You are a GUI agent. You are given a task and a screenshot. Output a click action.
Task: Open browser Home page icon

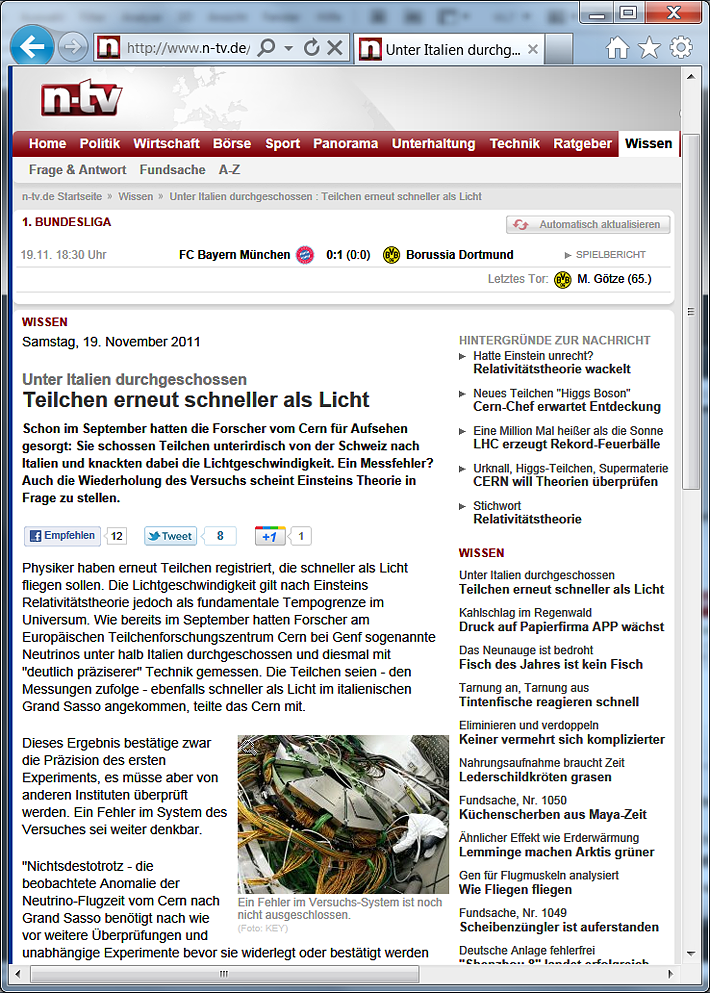tap(618, 47)
